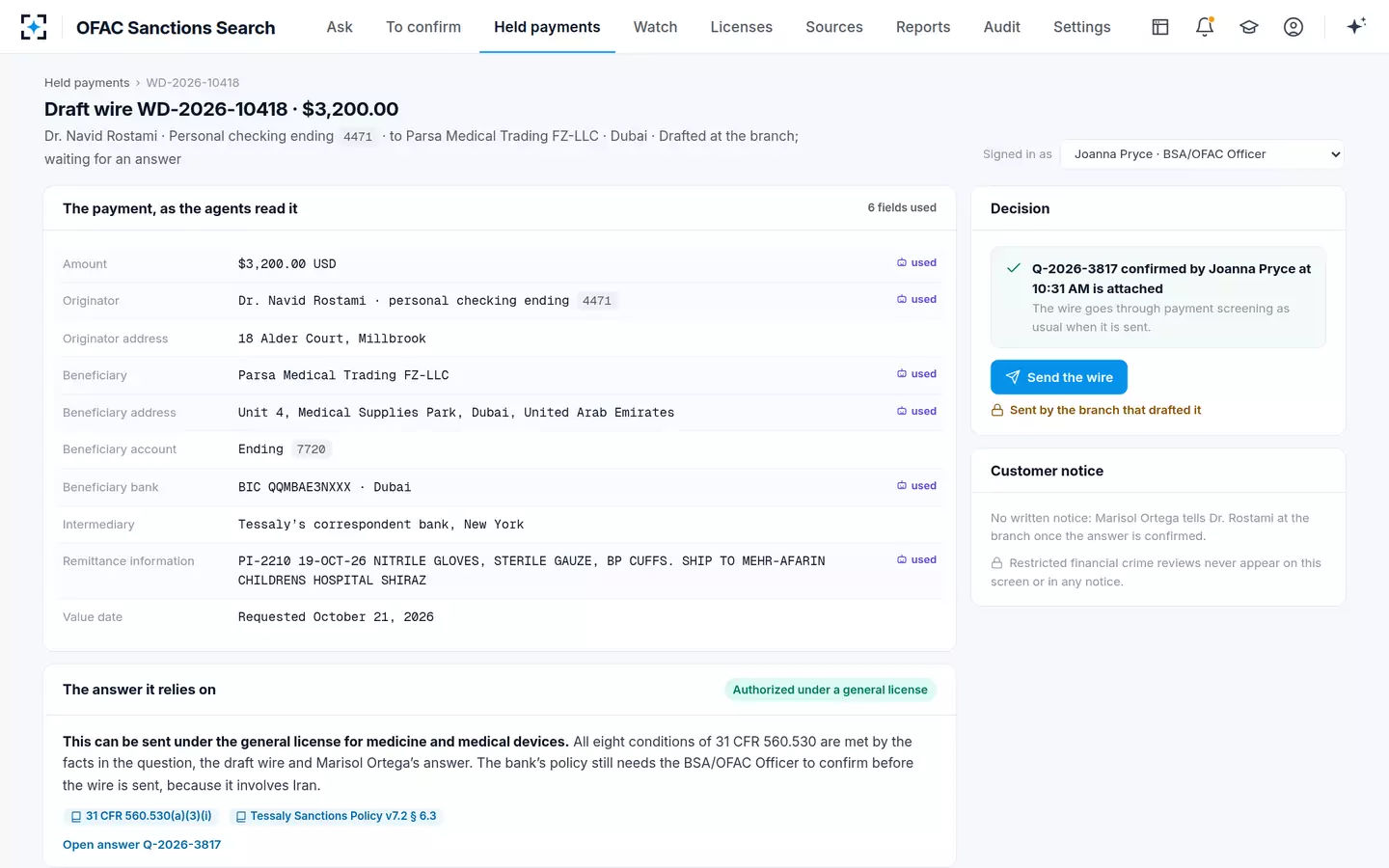Click the 6 fields used label
The image size is (1389, 868).
pyautogui.click(x=902, y=207)
